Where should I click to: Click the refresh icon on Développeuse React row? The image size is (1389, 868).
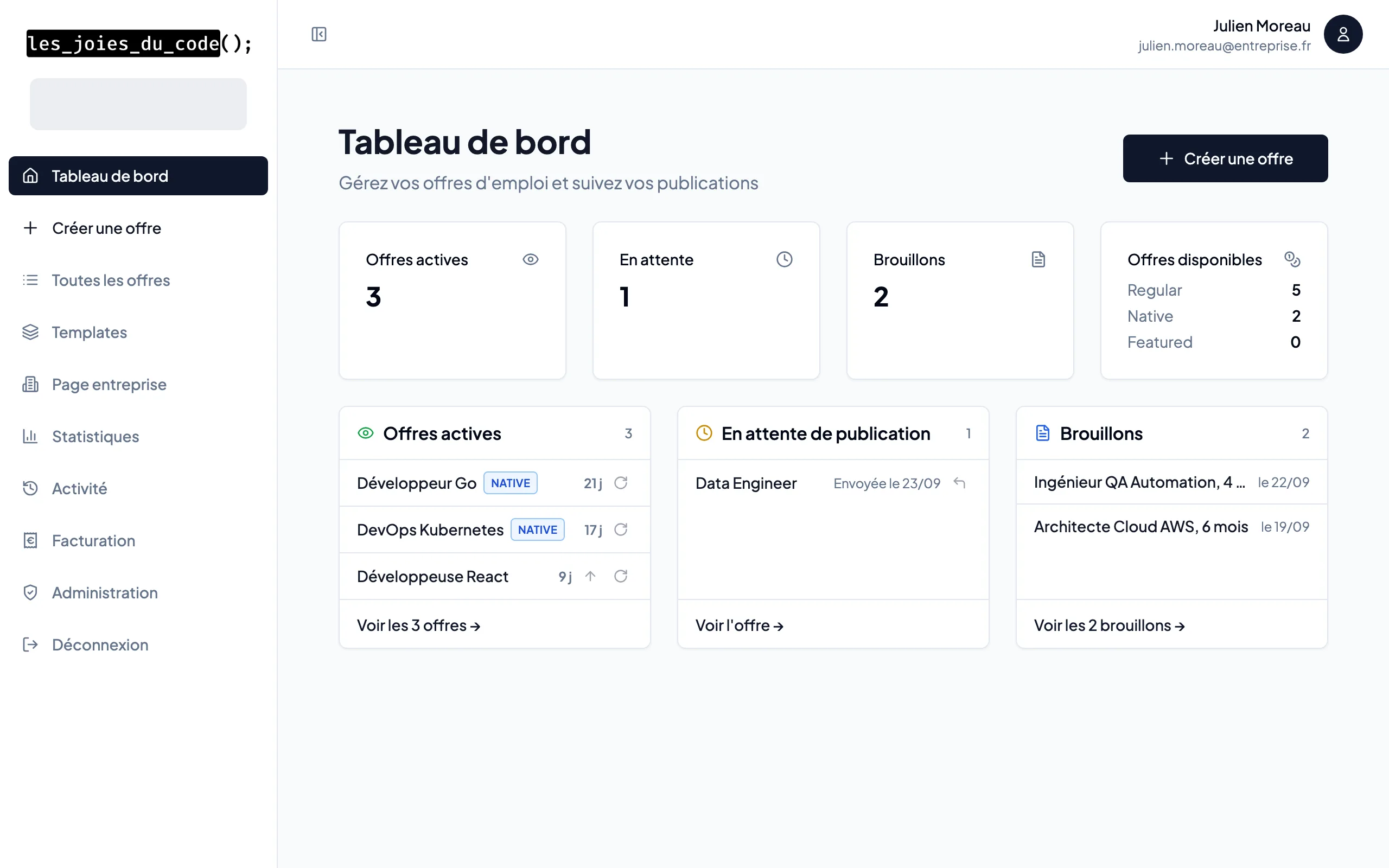pos(621,576)
